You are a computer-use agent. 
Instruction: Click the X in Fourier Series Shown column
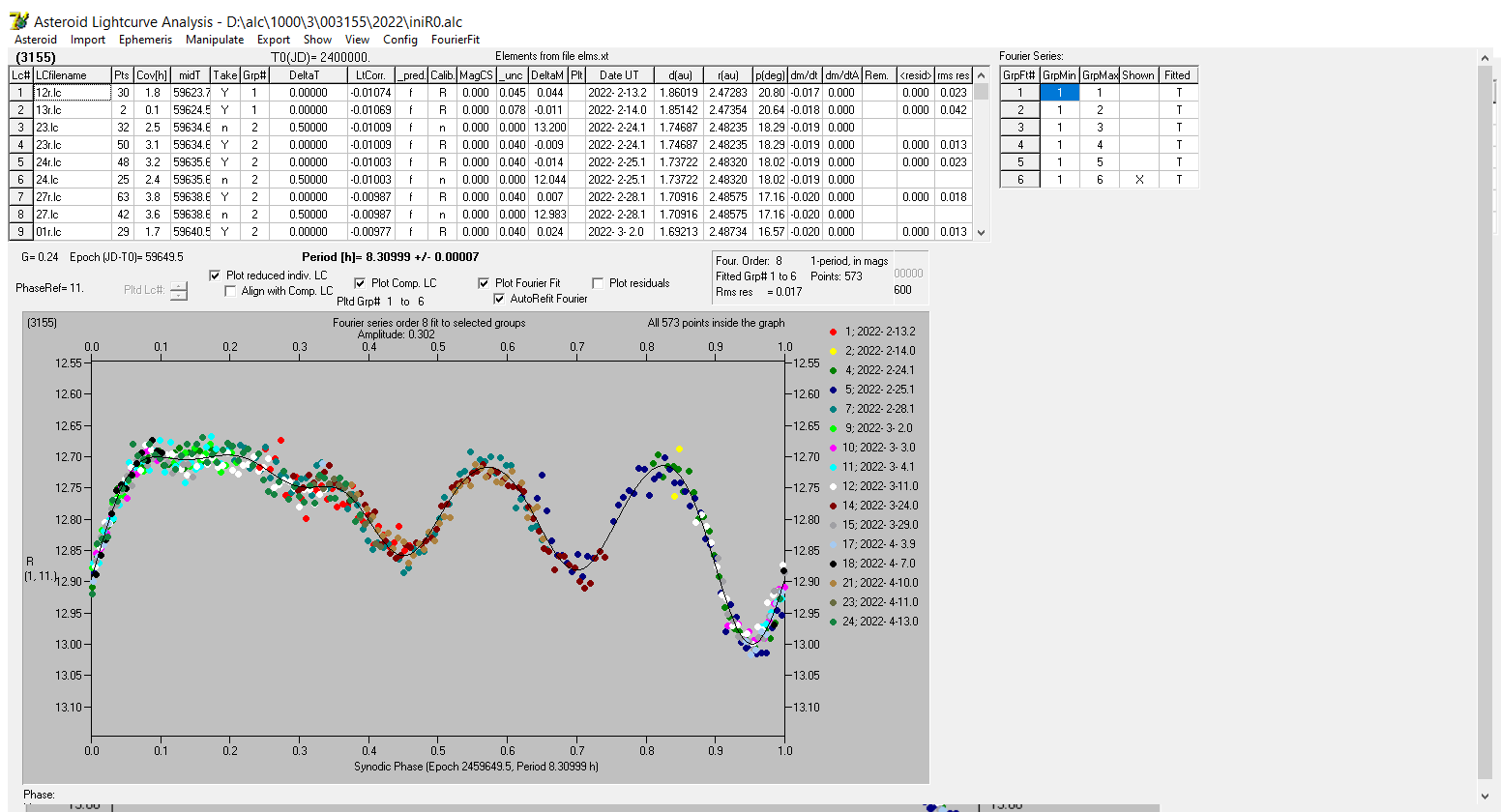(1138, 180)
